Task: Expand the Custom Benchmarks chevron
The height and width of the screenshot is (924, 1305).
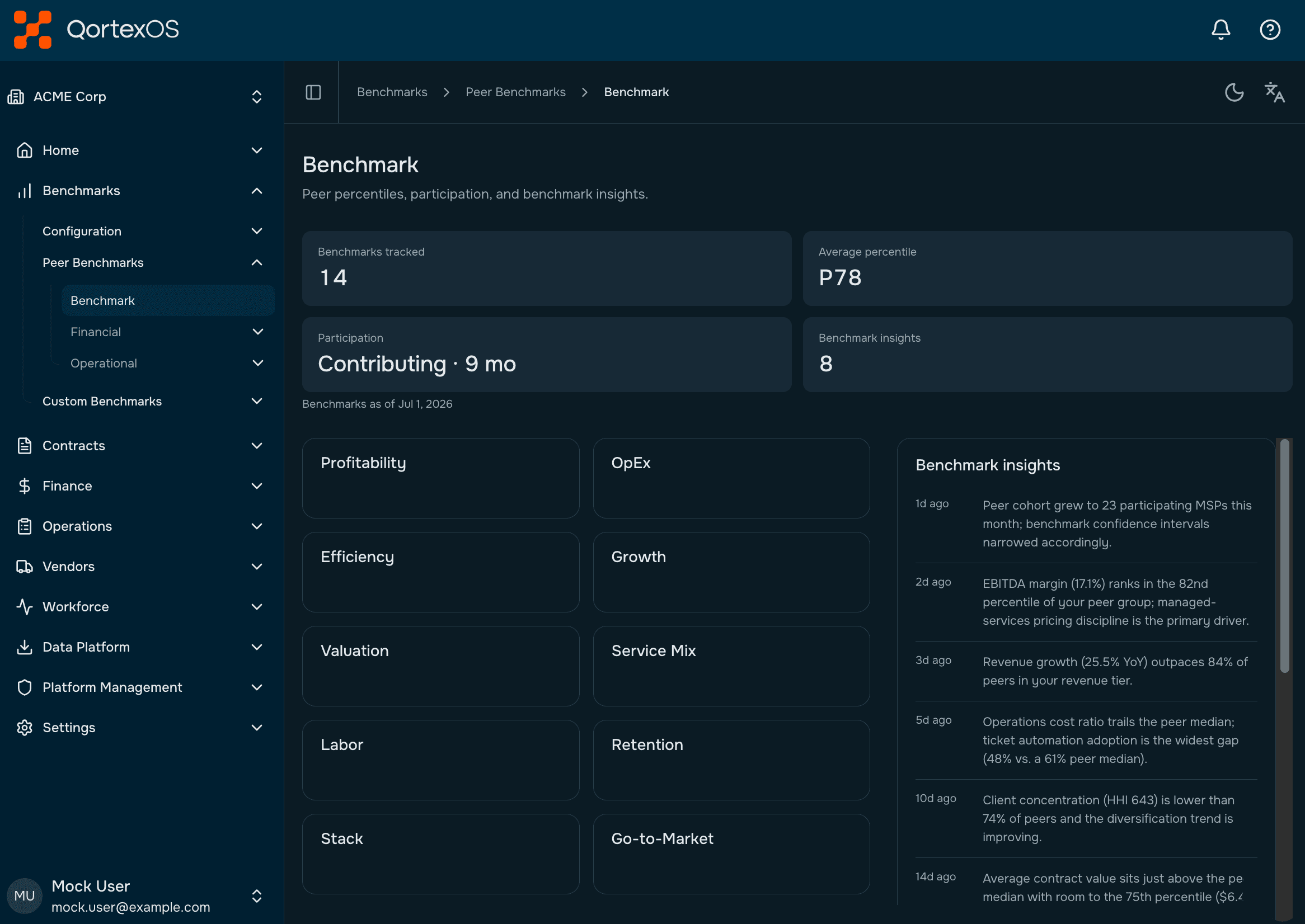Action: pyautogui.click(x=257, y=401)
